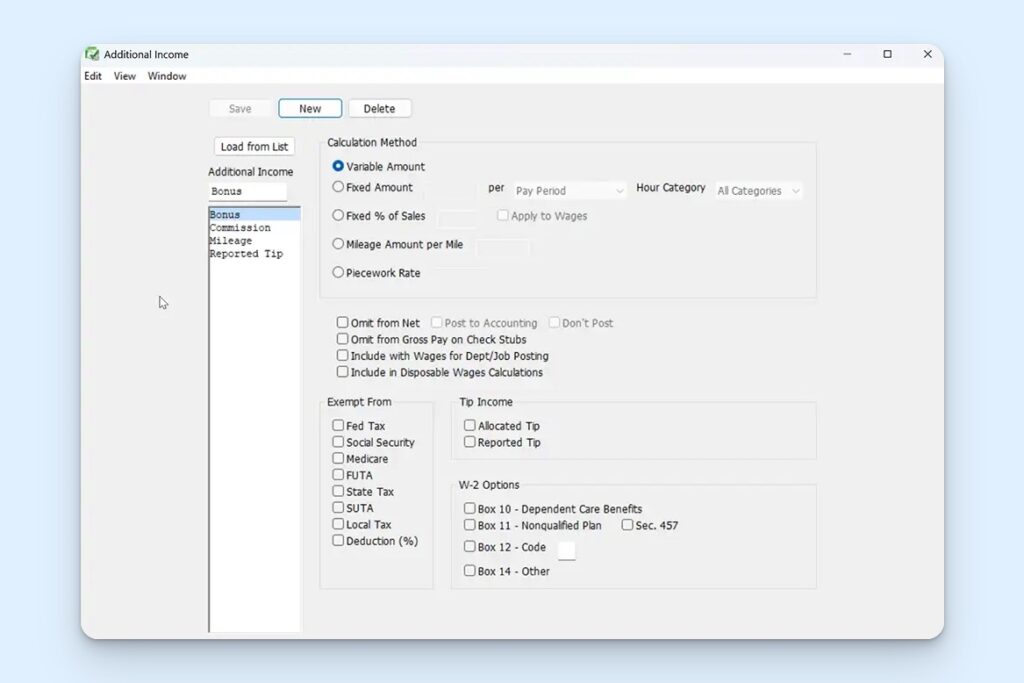The image size is (1024, 683).
Task: Enable Include with Wages for Dept/Job Posting
Action: (342, 355)
